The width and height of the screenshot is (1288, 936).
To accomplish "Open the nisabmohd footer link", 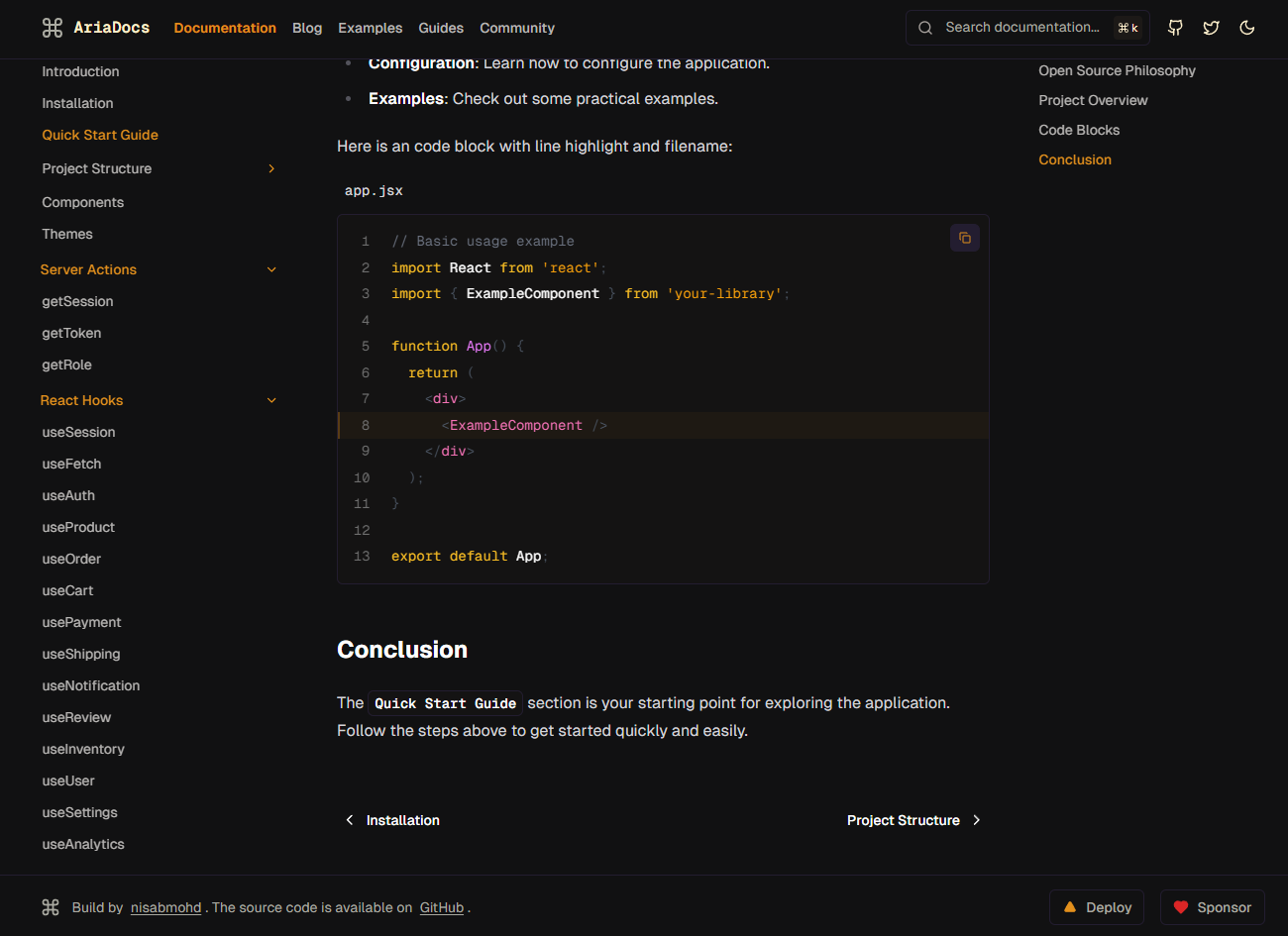I will (x=165, y=907).
